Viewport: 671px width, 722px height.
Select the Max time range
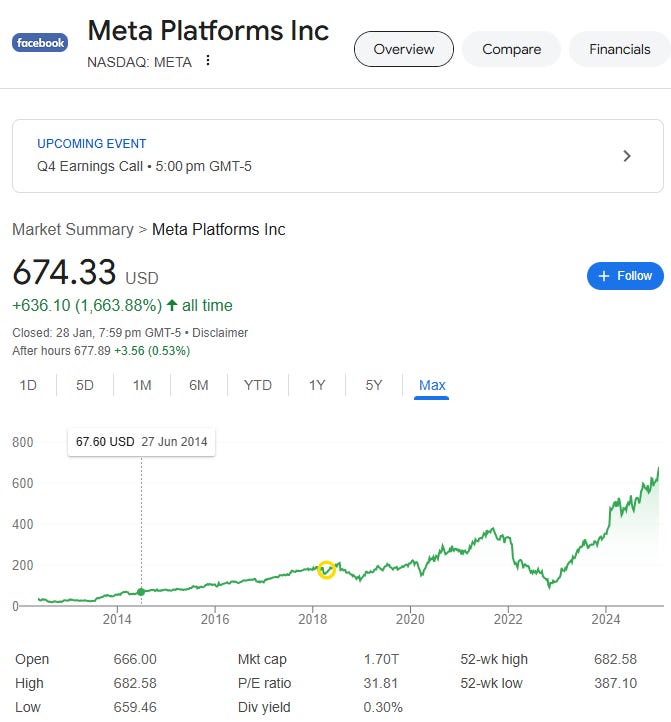[432, 385]
